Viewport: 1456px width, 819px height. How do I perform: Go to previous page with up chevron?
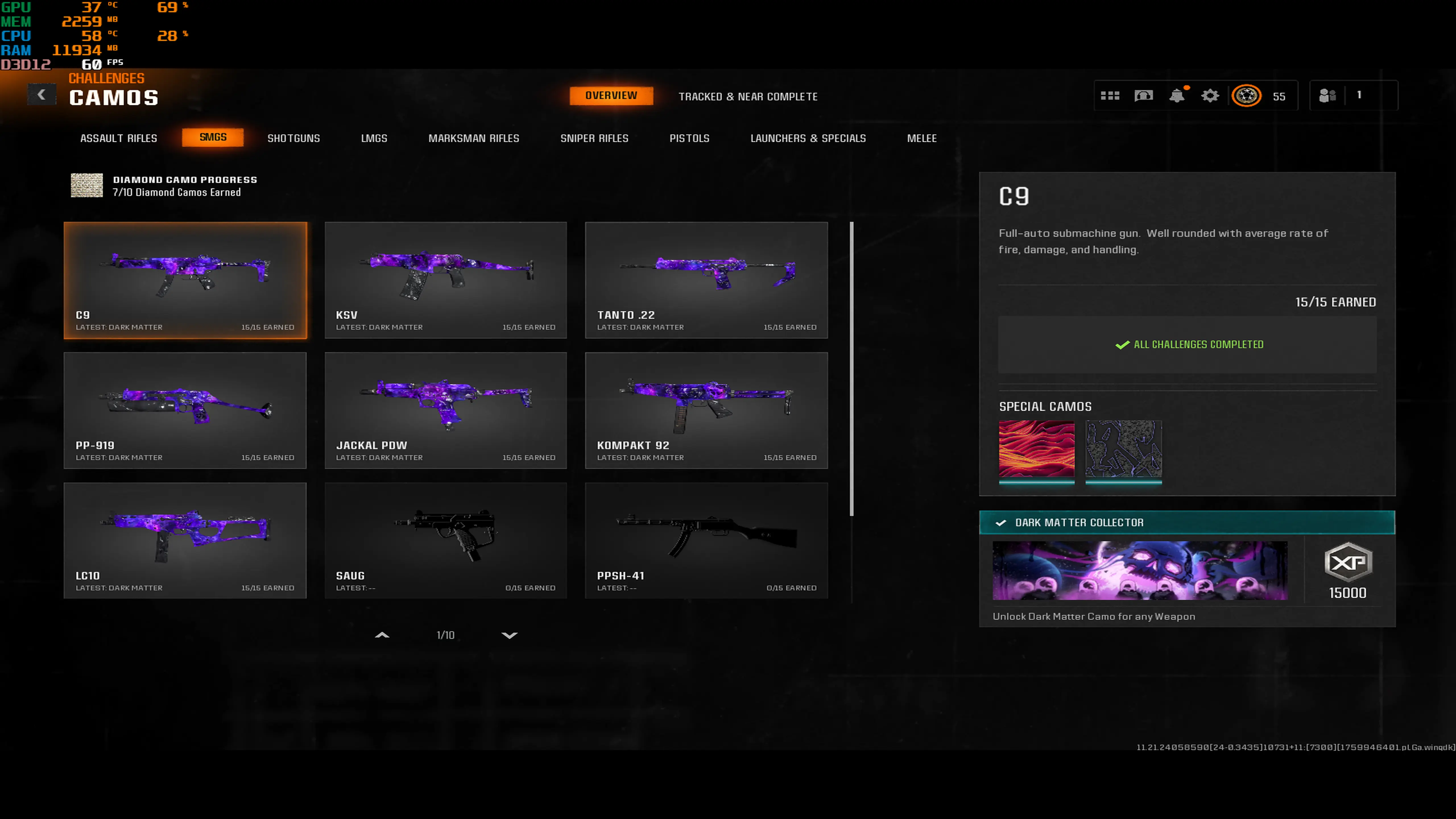(x=382, y=635)
